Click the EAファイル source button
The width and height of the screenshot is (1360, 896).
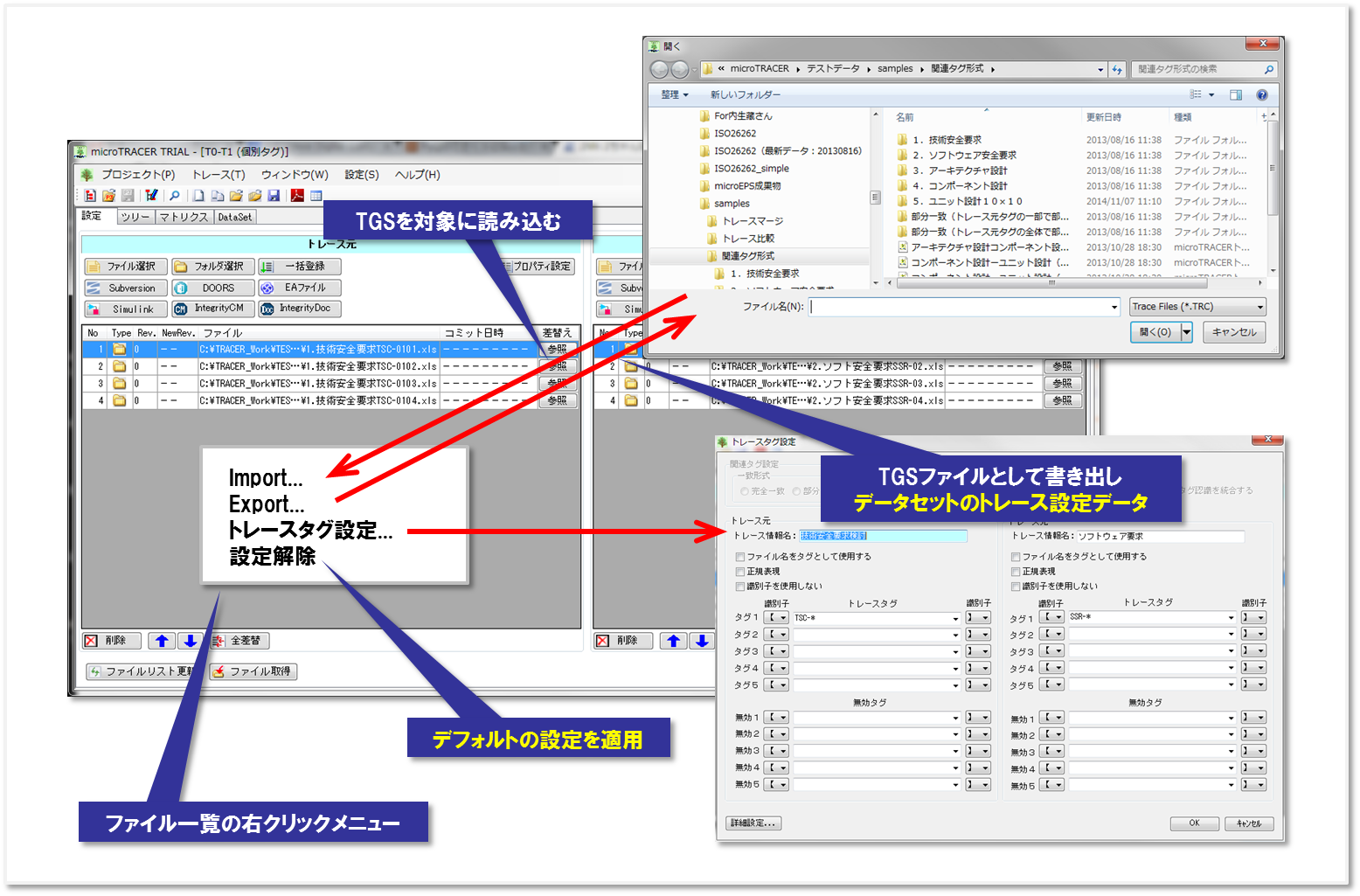300,288
